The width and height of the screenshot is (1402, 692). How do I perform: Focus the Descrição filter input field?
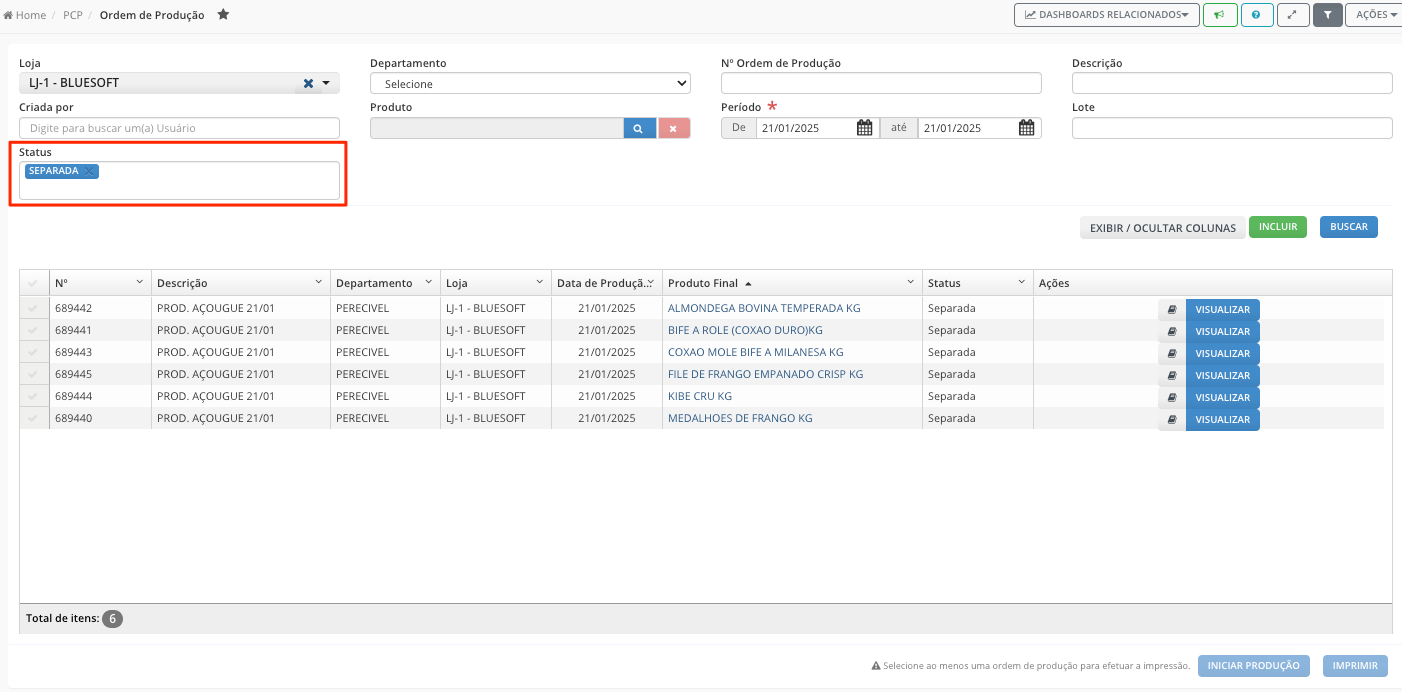[x=1232, y=83]
